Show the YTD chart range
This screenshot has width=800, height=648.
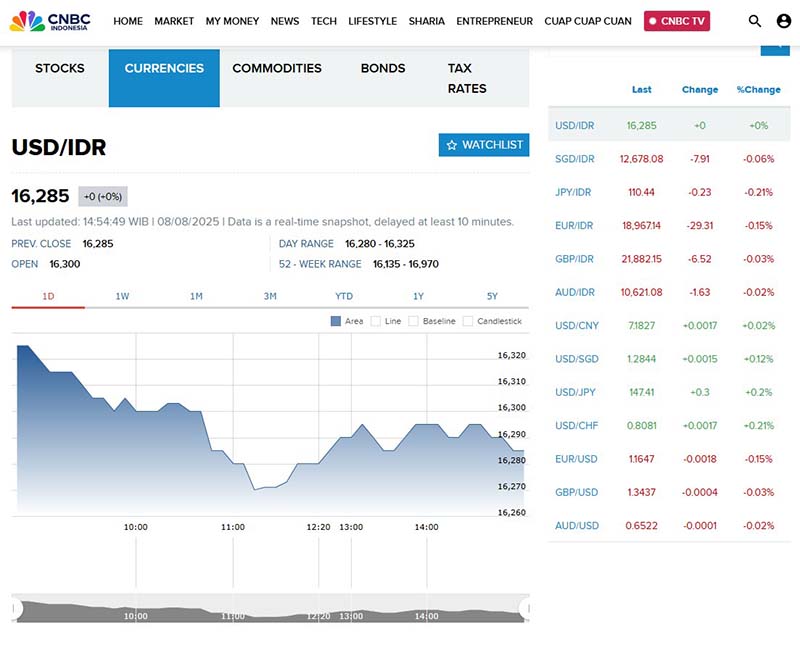344,296
